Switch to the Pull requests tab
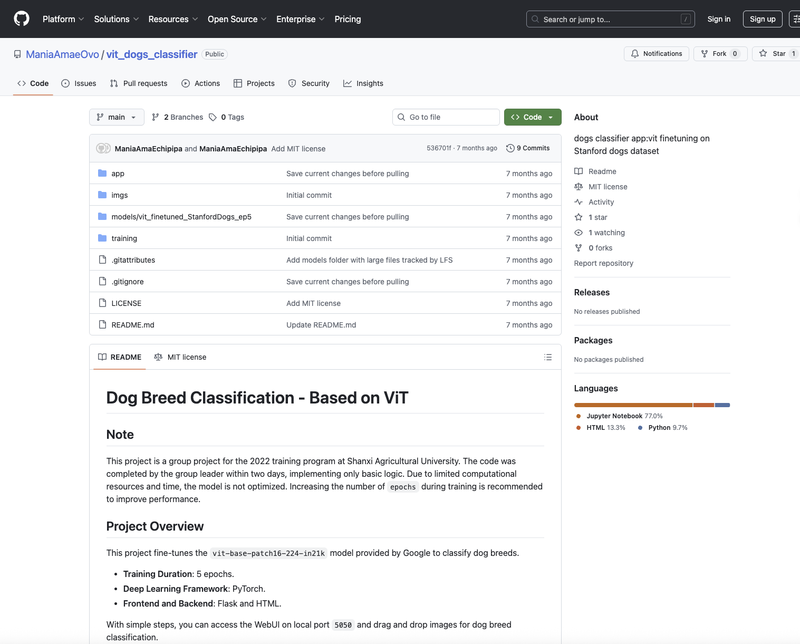 click(139, 83)
